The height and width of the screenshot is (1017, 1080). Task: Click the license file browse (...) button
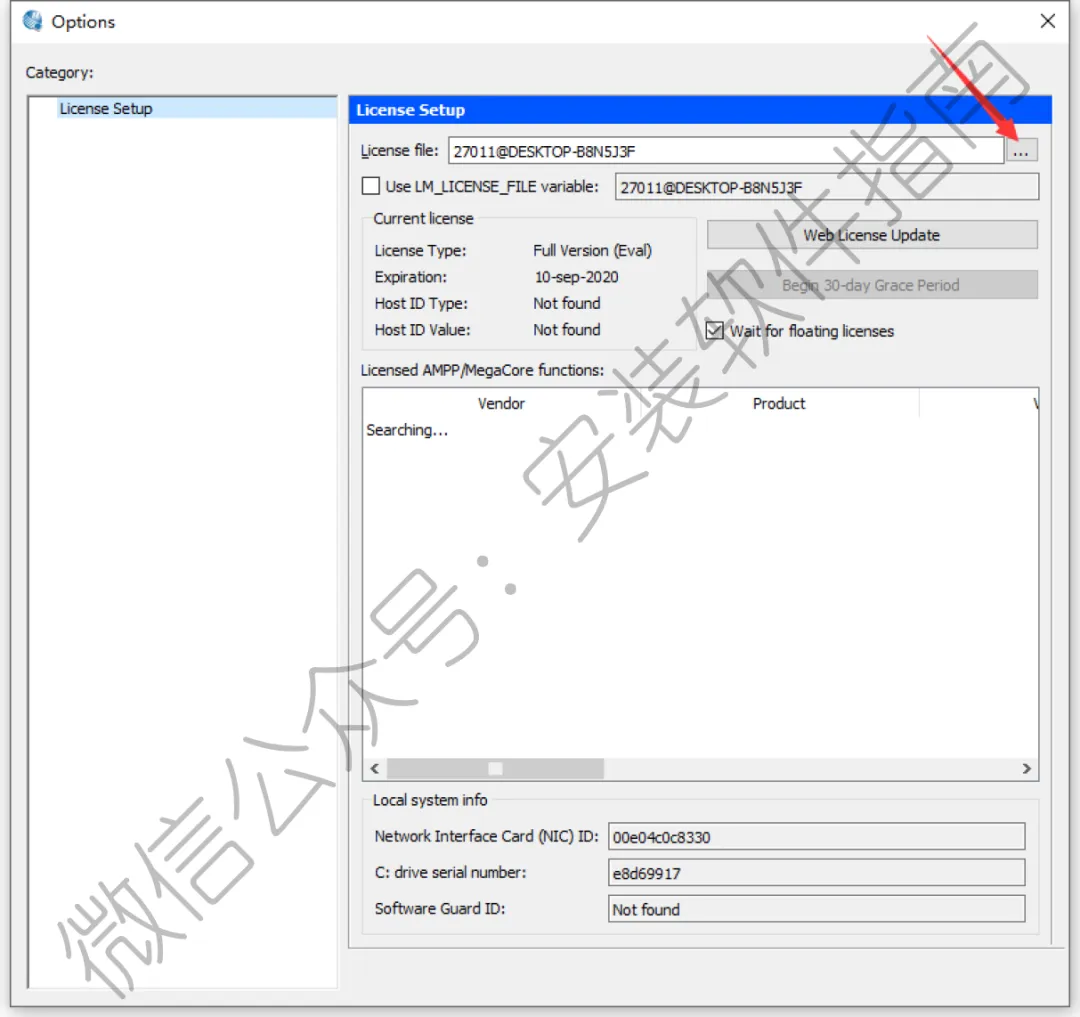[x=1021, y=151]
